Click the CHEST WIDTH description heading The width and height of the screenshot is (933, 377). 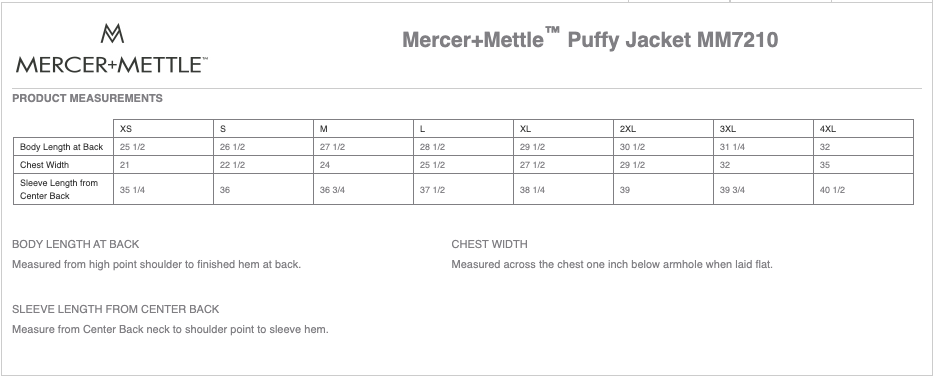point(489,244)
